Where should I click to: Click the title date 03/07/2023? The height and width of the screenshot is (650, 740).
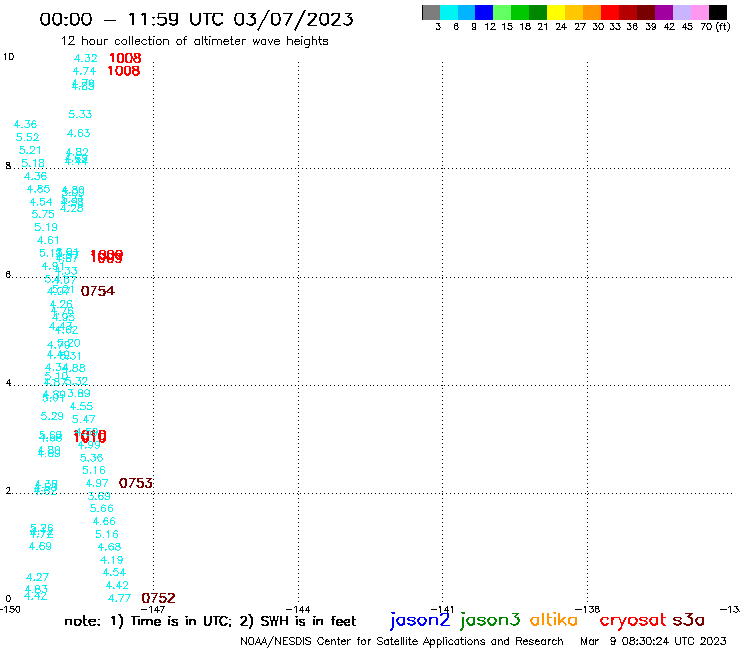point(293,19)
